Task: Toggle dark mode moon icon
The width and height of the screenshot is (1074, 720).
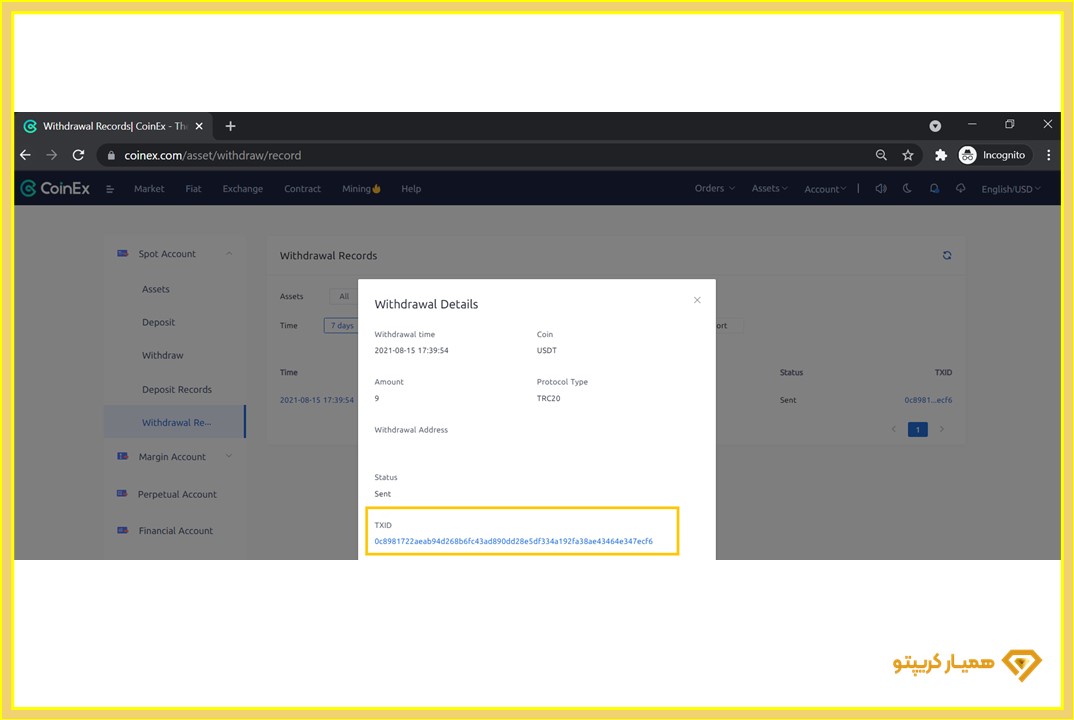Action: [x=907, y=188]
